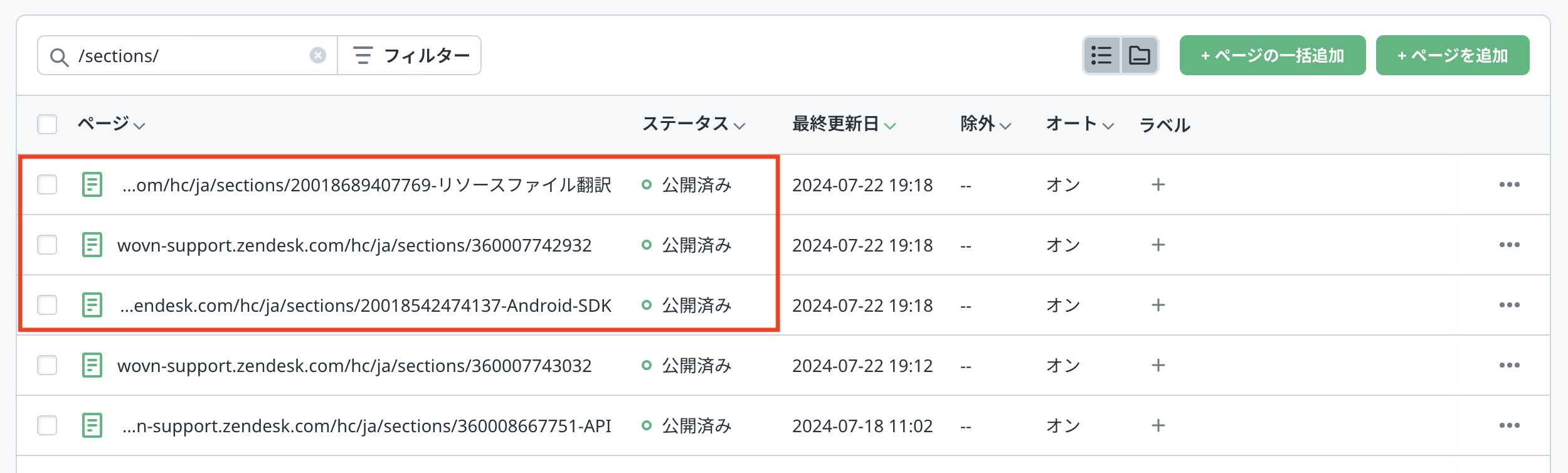Open the フィルター menu
Viewport: 1568px width, 473px height.
click(410, 56)
